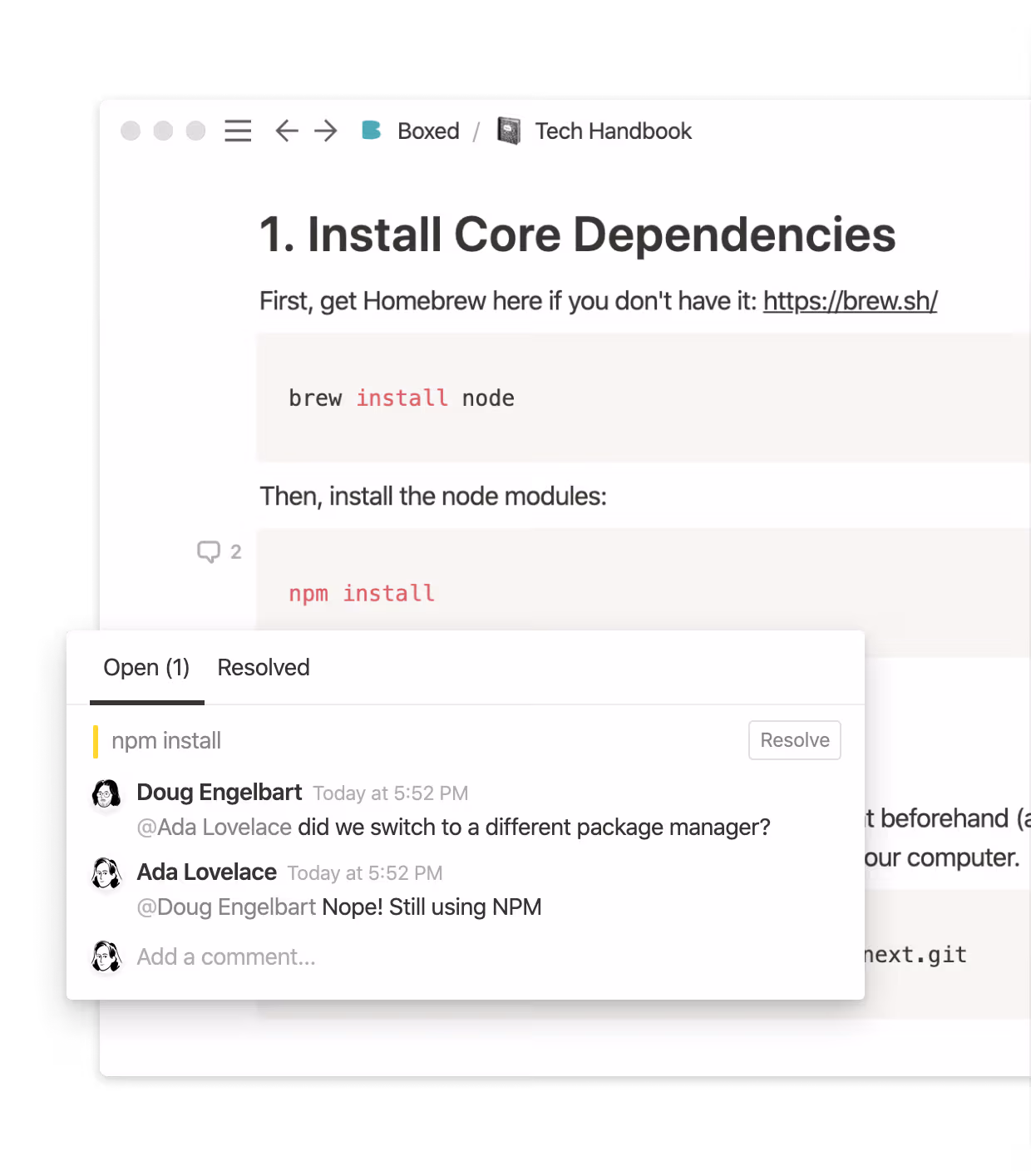Image resolution: width=1031 pixels, height=1176 pixels.
Task: Click the Add a comment field
Action: pyautogui.click(x=226, y=956)
